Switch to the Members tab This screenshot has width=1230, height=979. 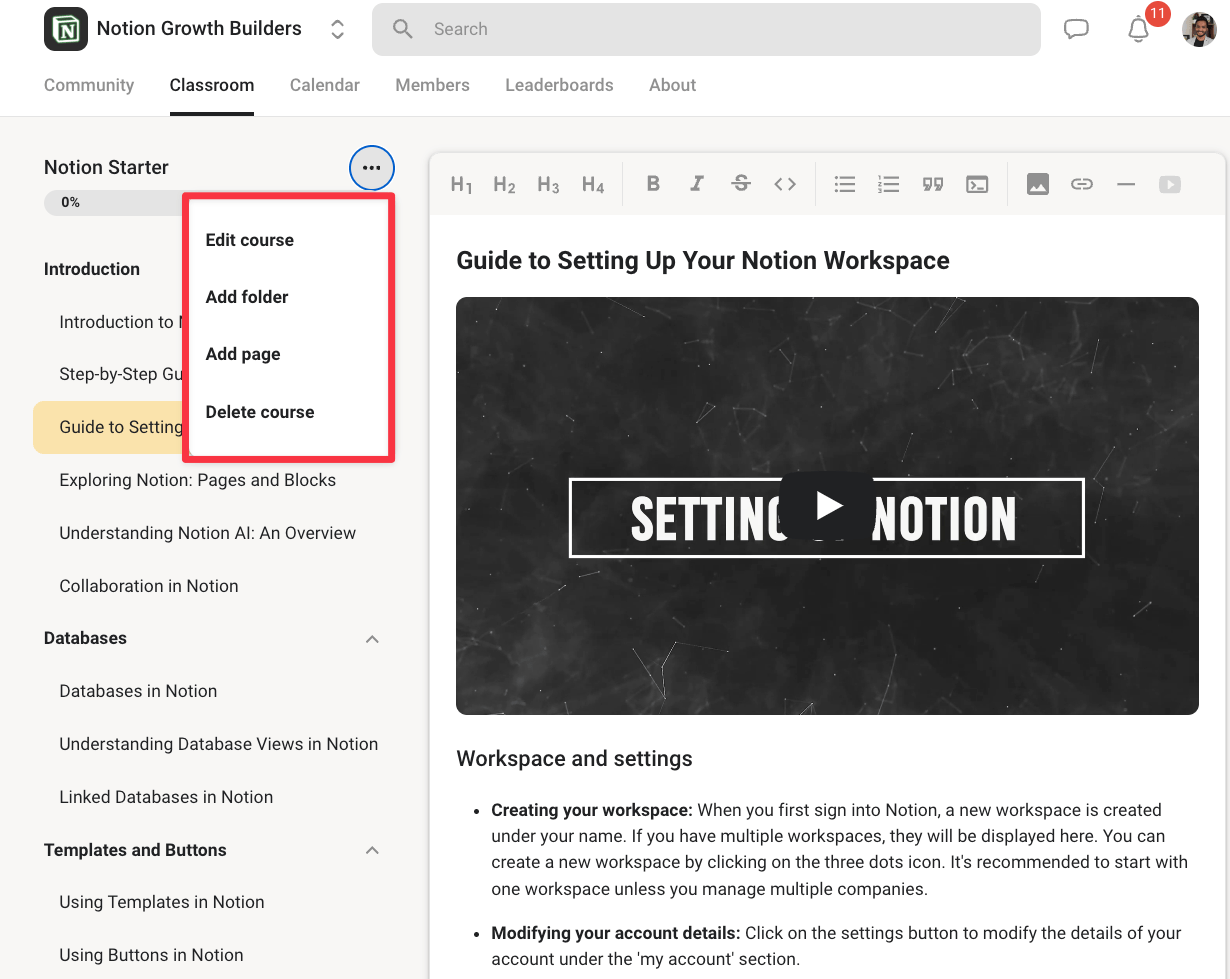click(x=432, y=85)
